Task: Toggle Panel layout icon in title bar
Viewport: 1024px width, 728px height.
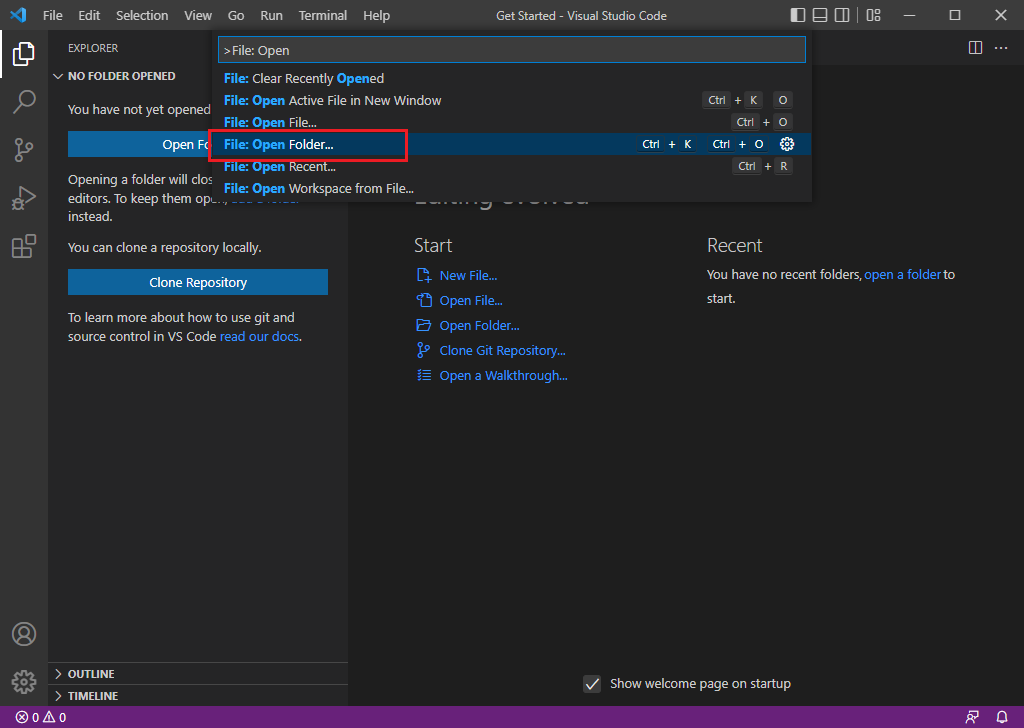Action: pyautogui.click(x=820, y=15)
